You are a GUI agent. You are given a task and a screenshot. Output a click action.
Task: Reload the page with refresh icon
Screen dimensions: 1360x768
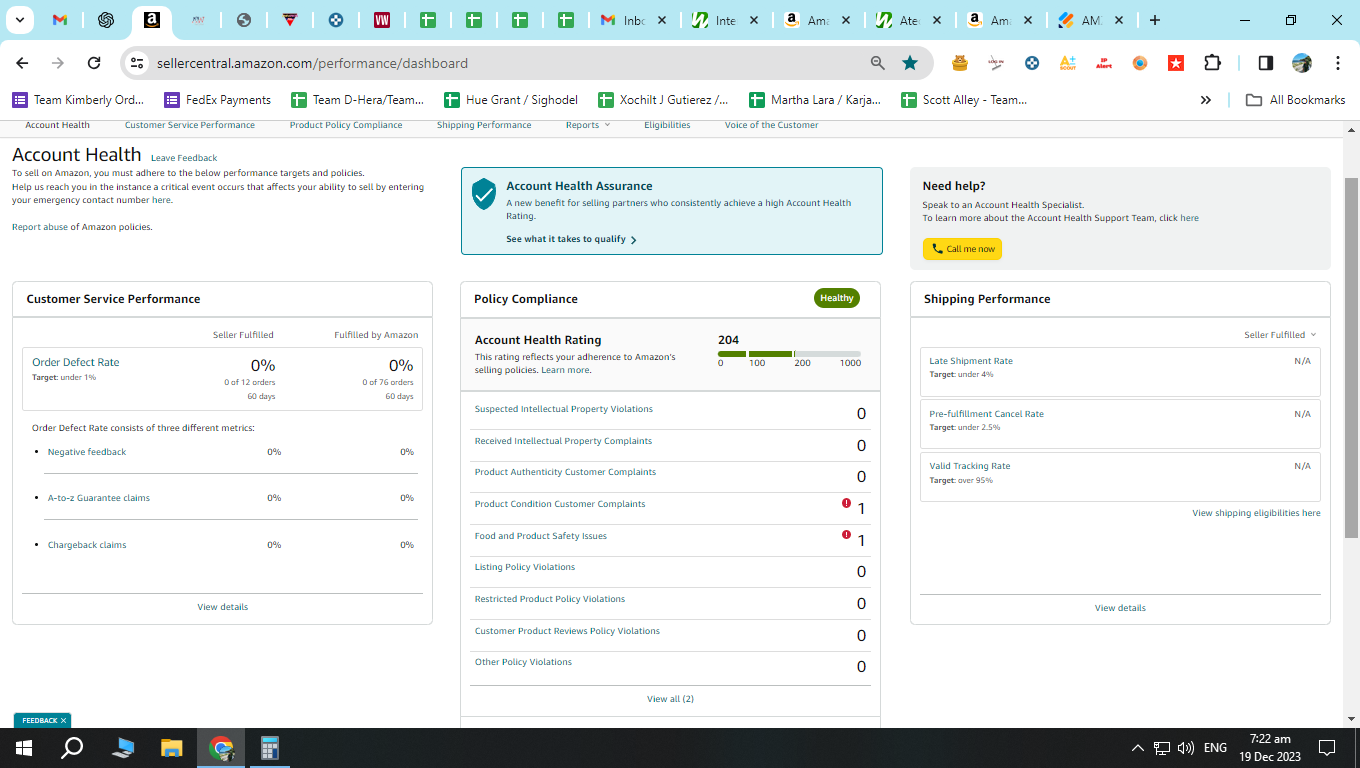point(94,63)
